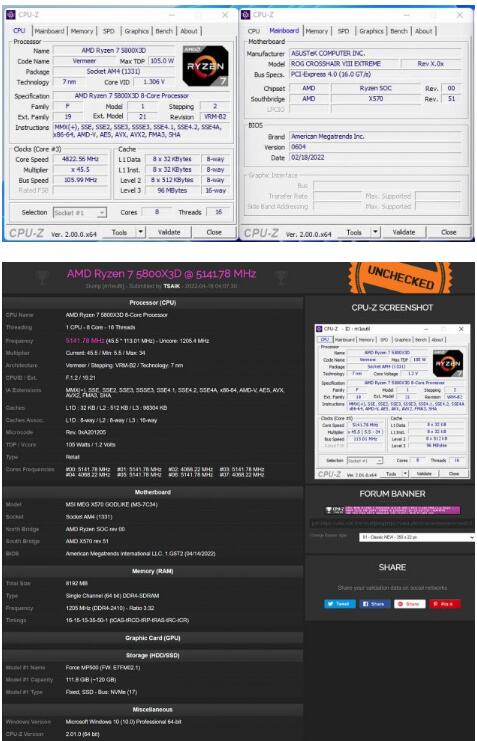Click the Core VID value 1.306 V
Screen dimensions: 477x741
tap(154, 82)
